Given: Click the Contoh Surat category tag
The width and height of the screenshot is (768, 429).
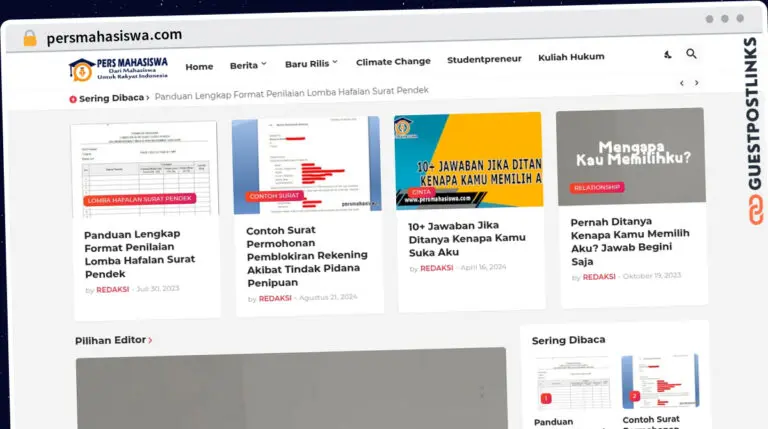Looking at the screenshot, I should (x=274, y=196).
